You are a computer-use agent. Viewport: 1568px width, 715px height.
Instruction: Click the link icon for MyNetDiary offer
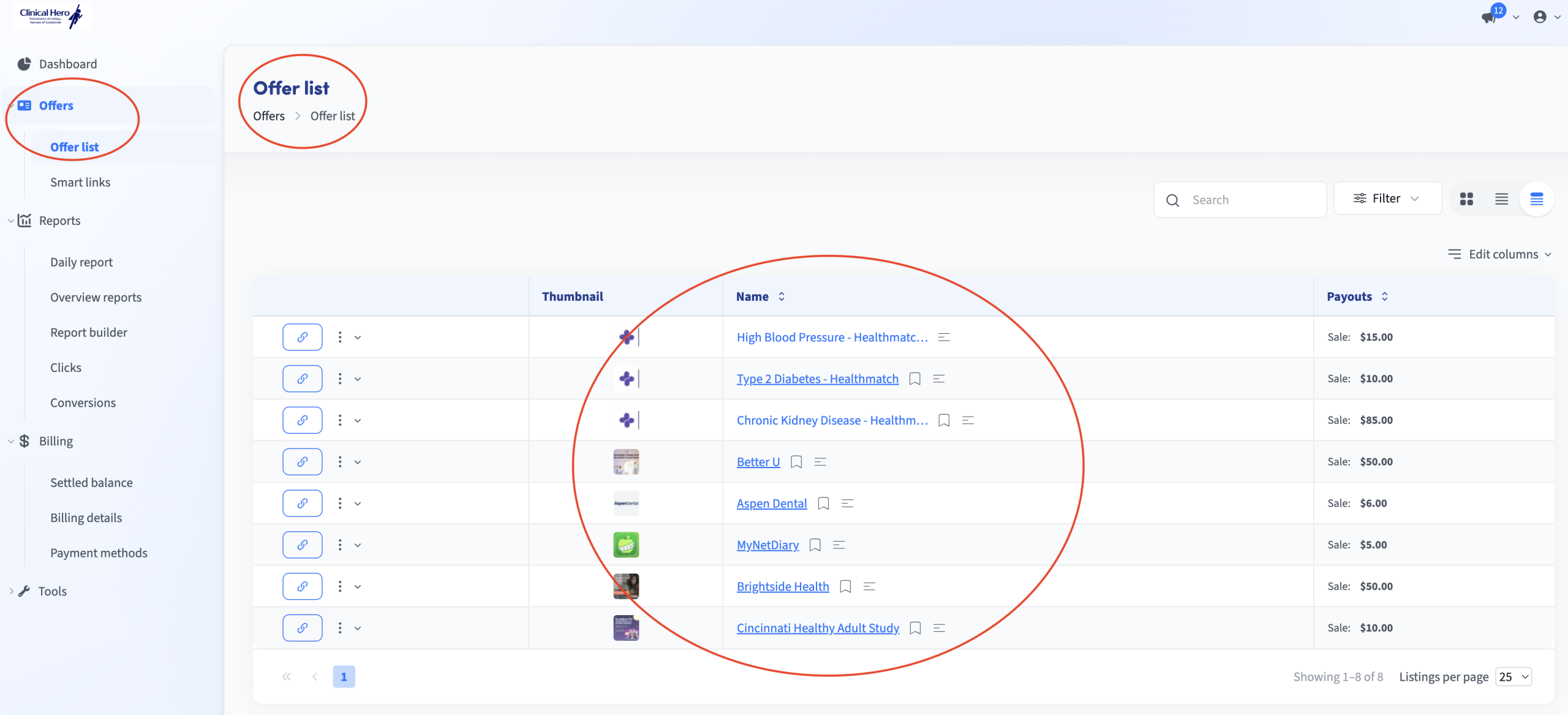click(x=303, y=545)
